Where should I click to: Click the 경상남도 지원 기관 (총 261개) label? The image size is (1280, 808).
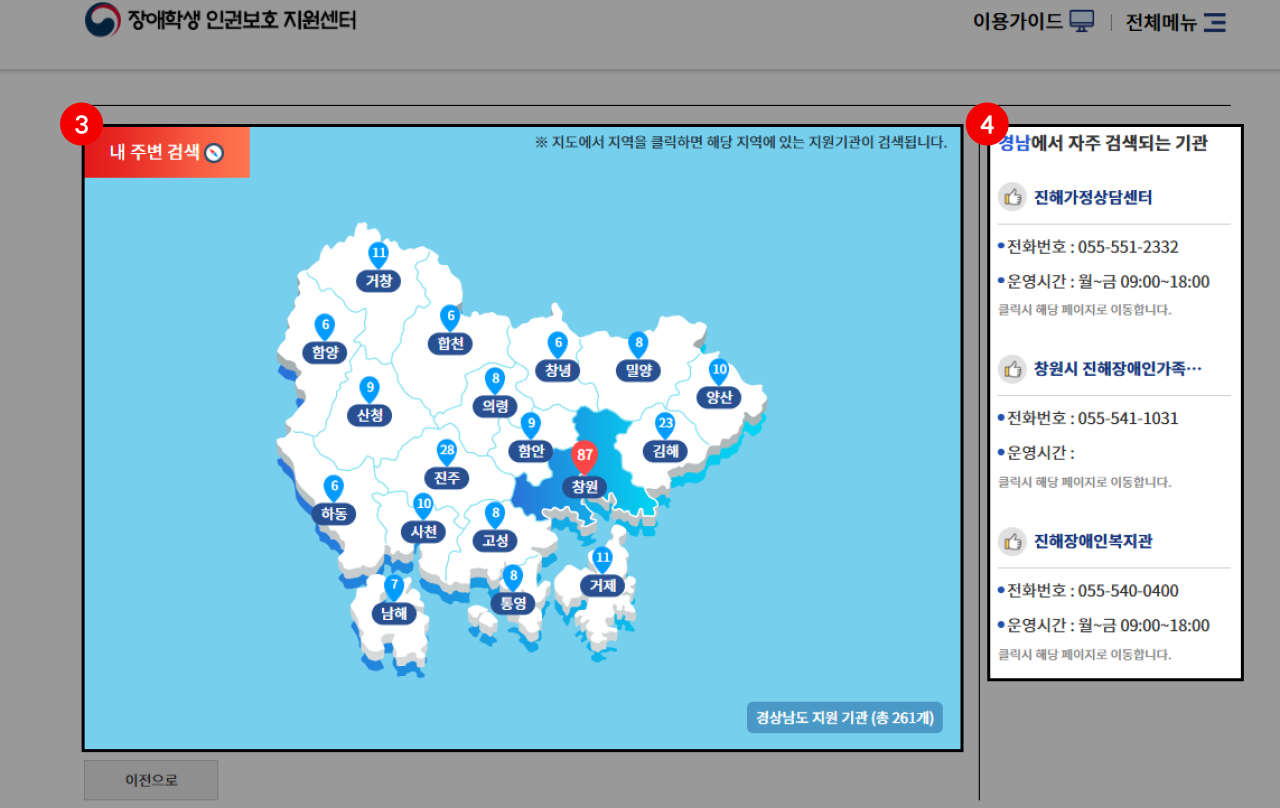(x=845, y=717)
